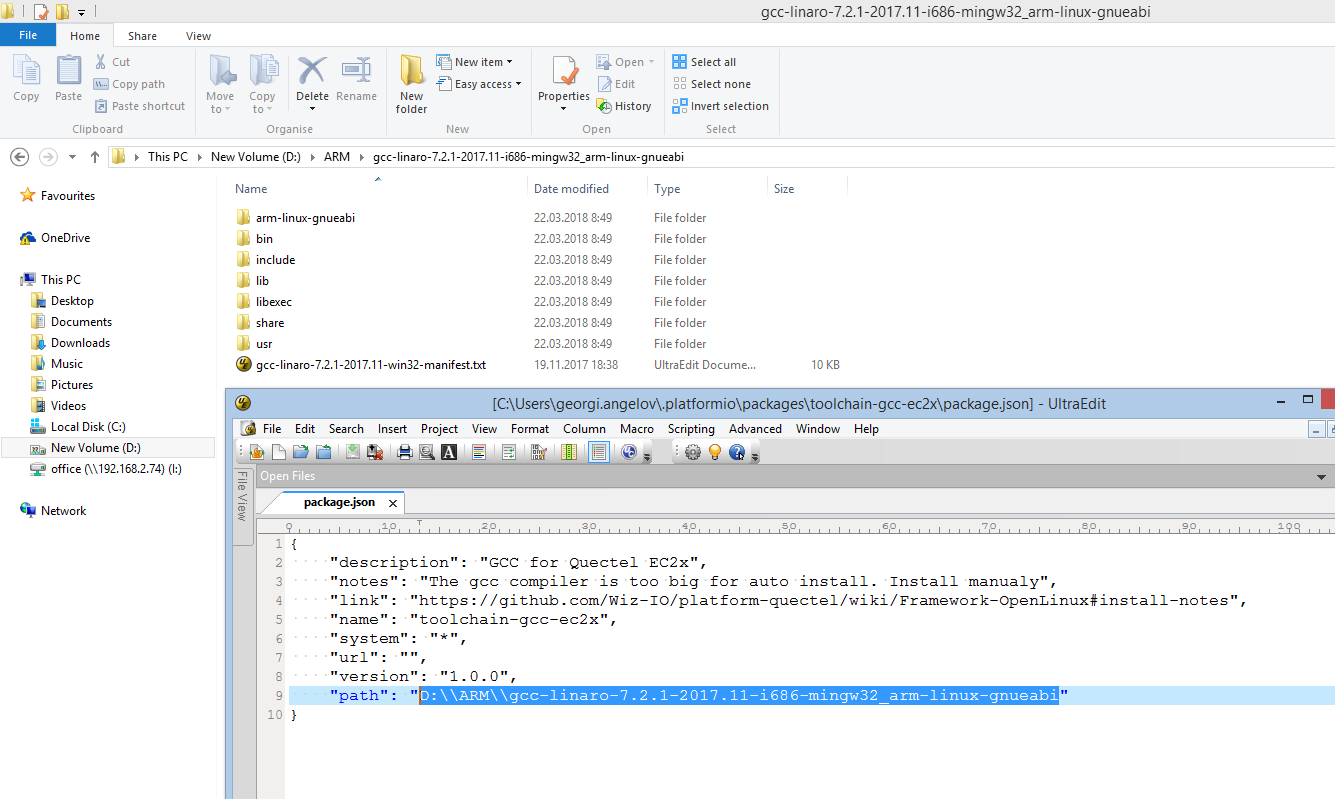Close the package.json tab with its X
The image size is (1335, 799).
pos(393,503)
